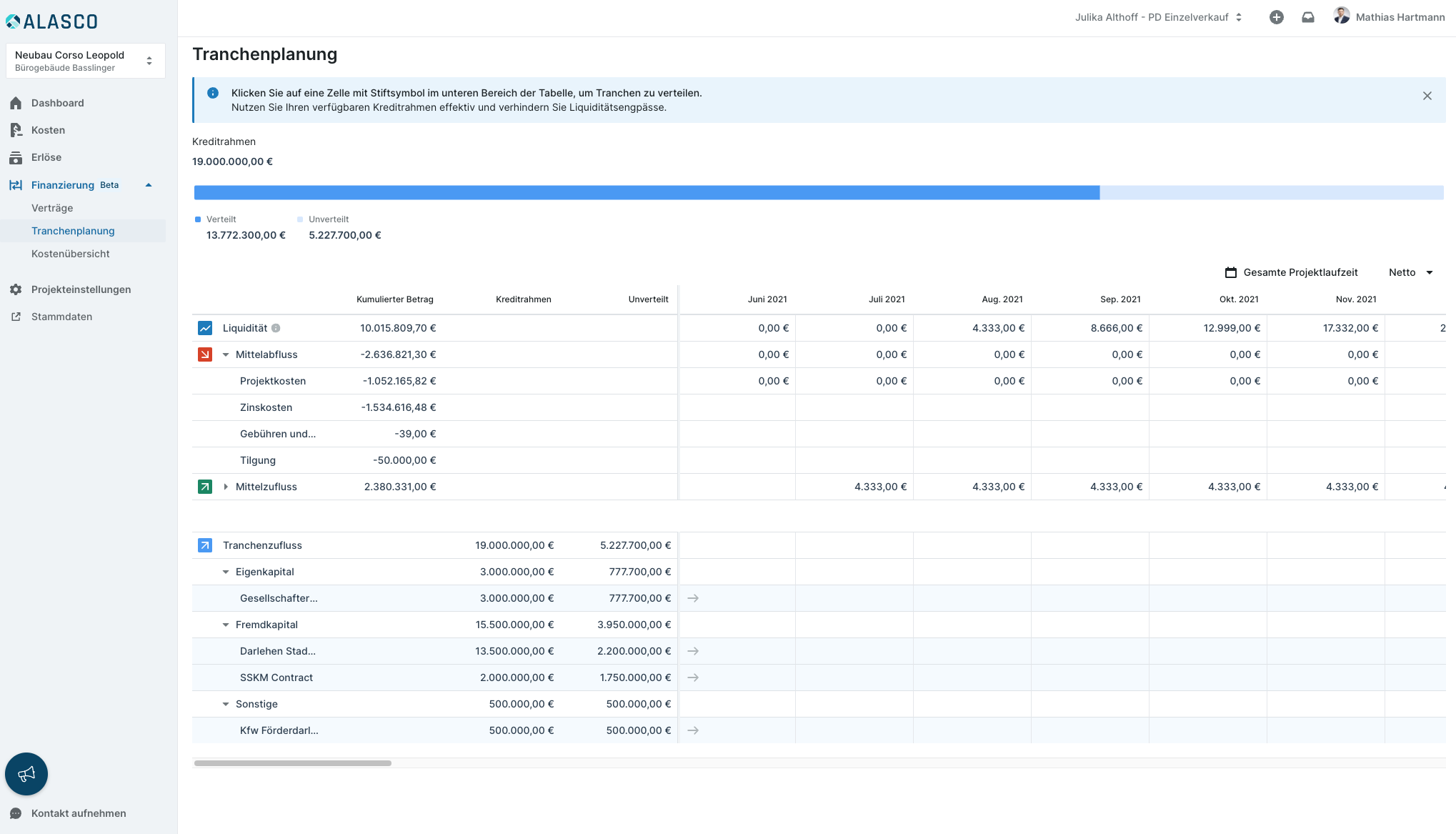The width and height of the screenshot is (1456, 834).
Task: Click the arrow icon in Darlehen Stad row
Action: (x=693, y=651)
